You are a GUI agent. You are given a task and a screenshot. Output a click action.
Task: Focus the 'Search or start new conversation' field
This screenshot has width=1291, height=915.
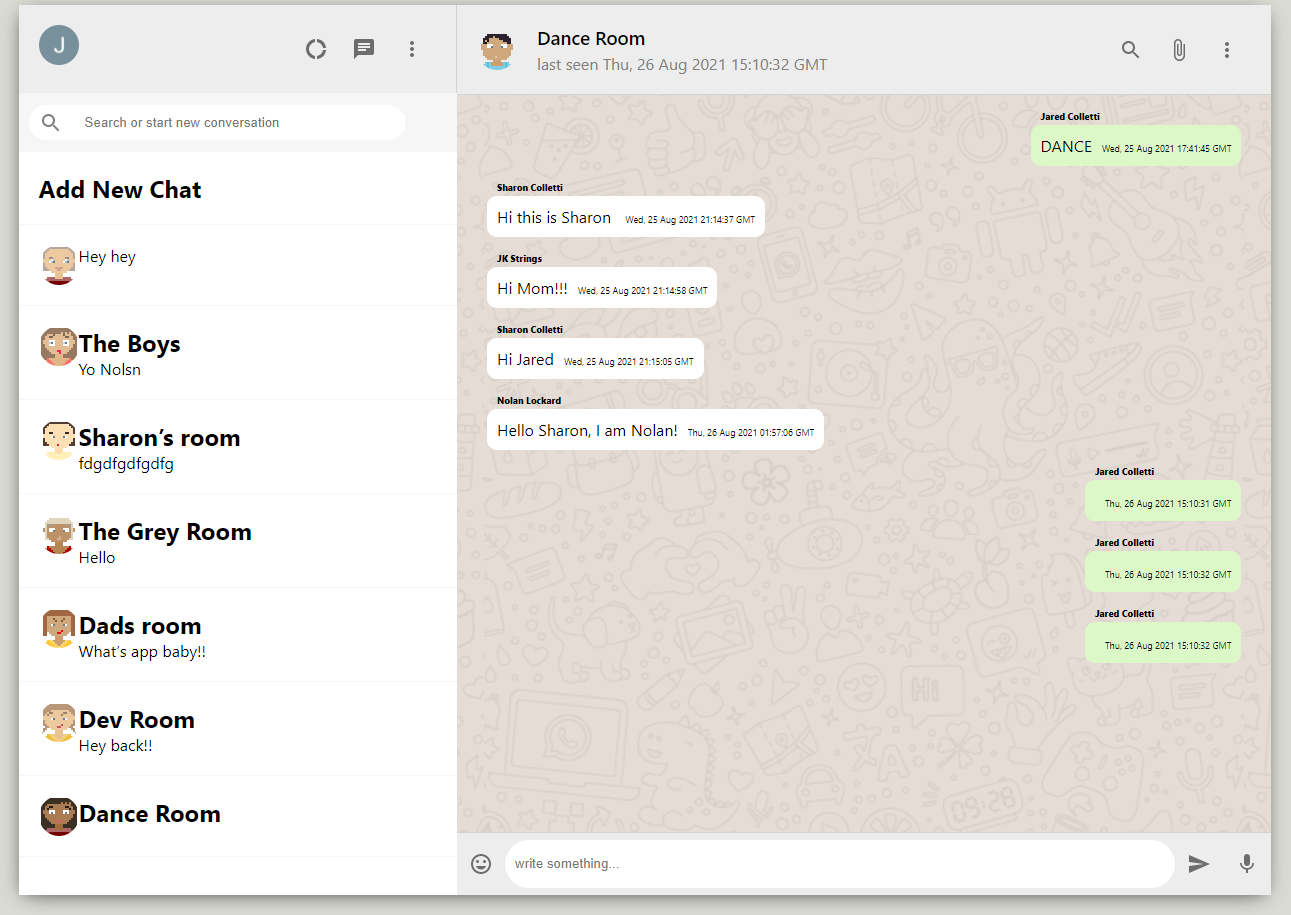(218, 123)
